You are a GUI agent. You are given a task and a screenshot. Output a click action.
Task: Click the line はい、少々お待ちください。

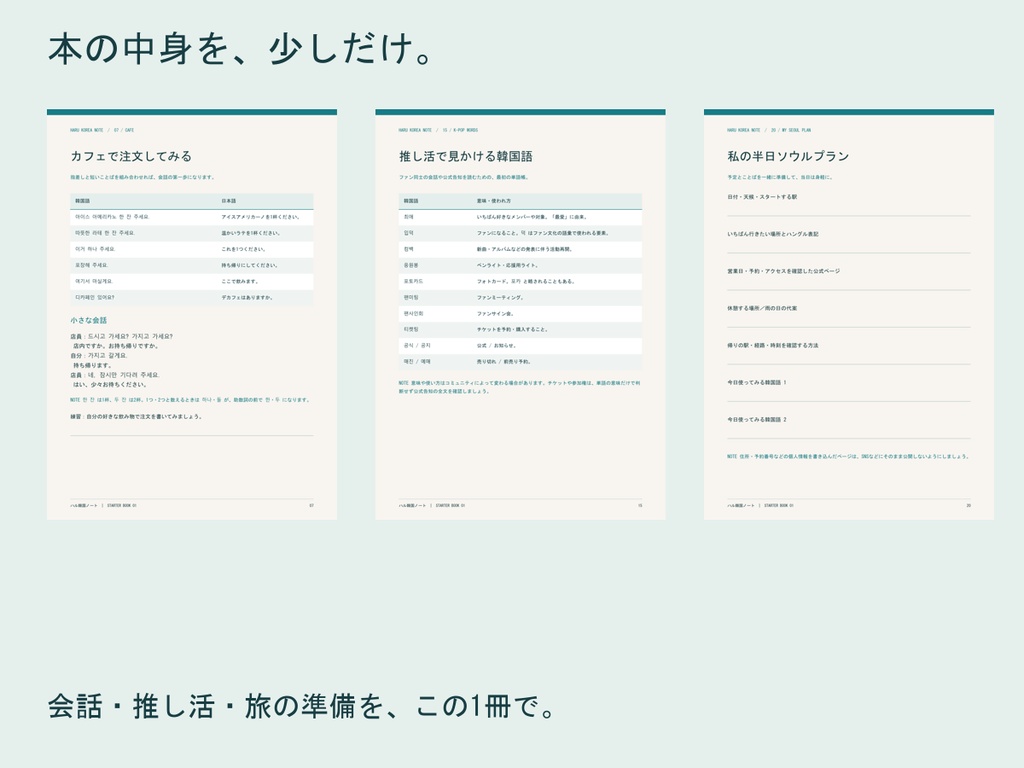110,385
